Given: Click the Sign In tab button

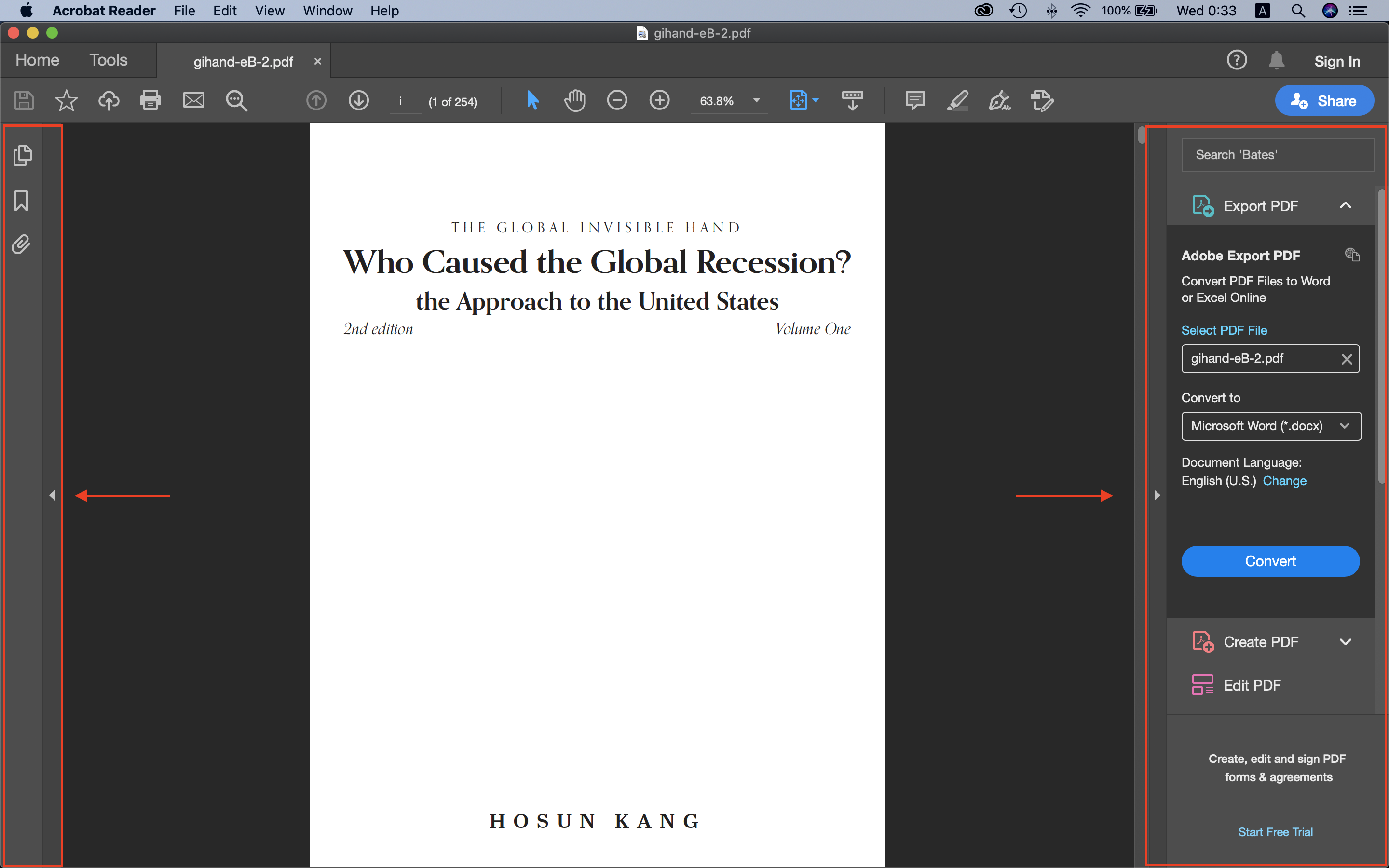Looking at the screenshot, I should [1337, 61].
